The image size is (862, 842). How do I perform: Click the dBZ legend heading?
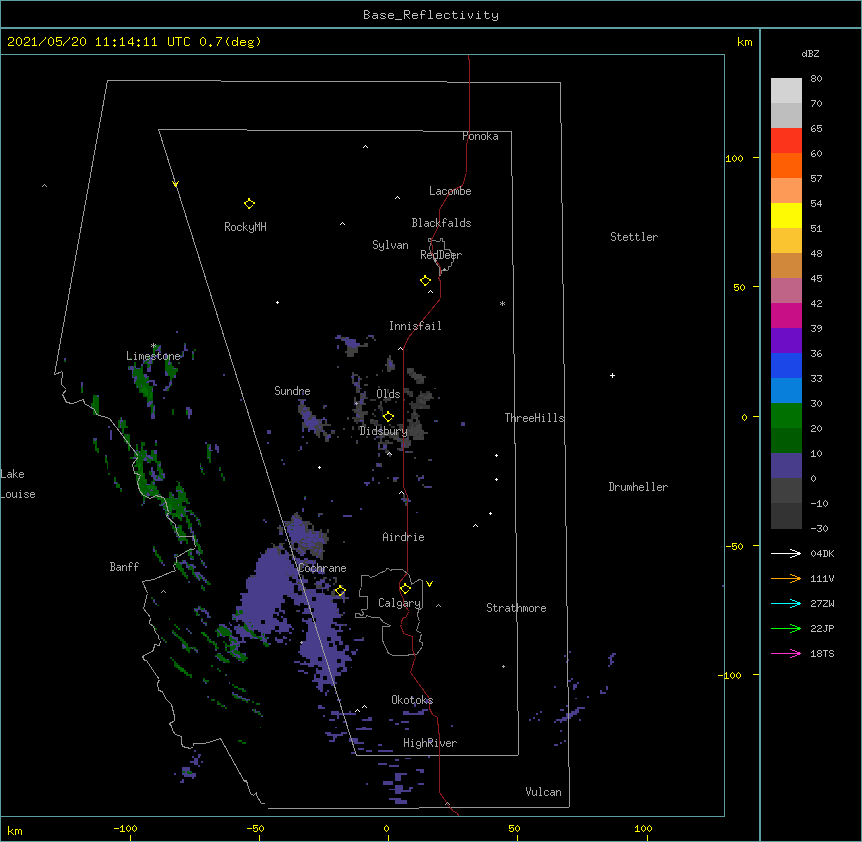pyautogui.click(x=810, y=53)
